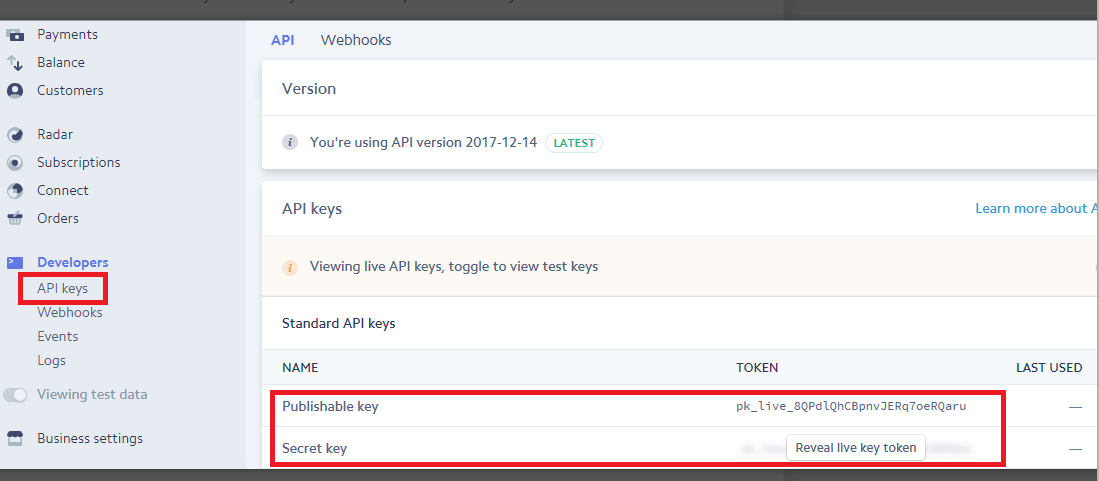Click the Developers terminal icon

coord(15,262)
